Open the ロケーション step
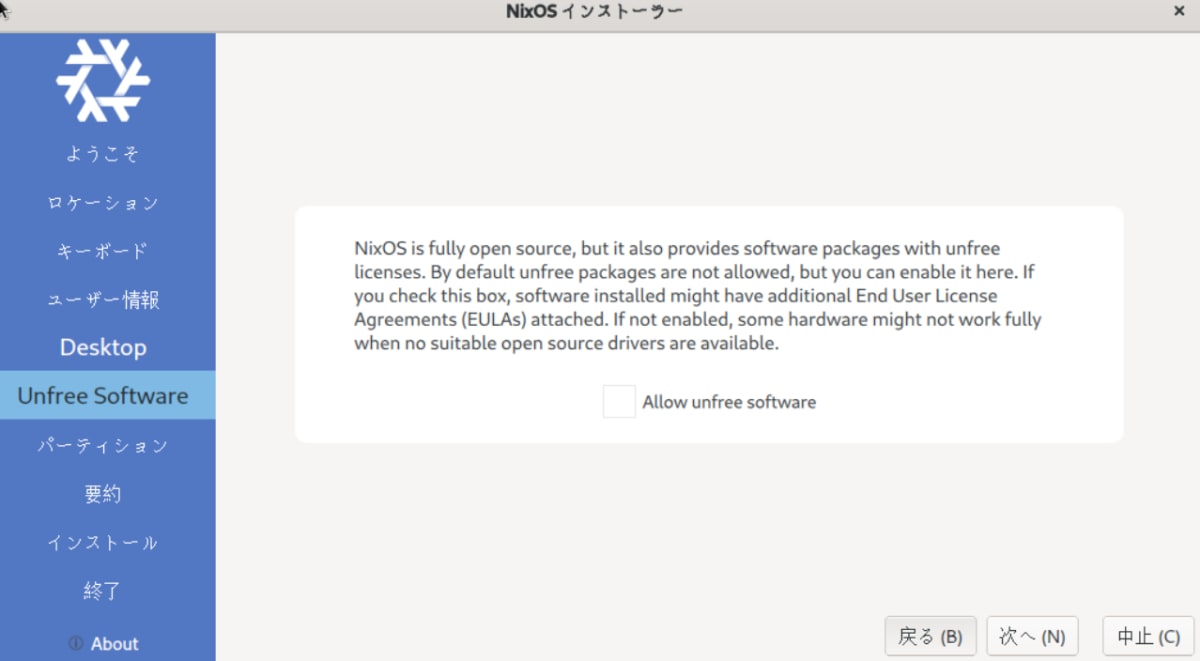The height and width of the screenshot is (661, 1200). tap(103, 202)
